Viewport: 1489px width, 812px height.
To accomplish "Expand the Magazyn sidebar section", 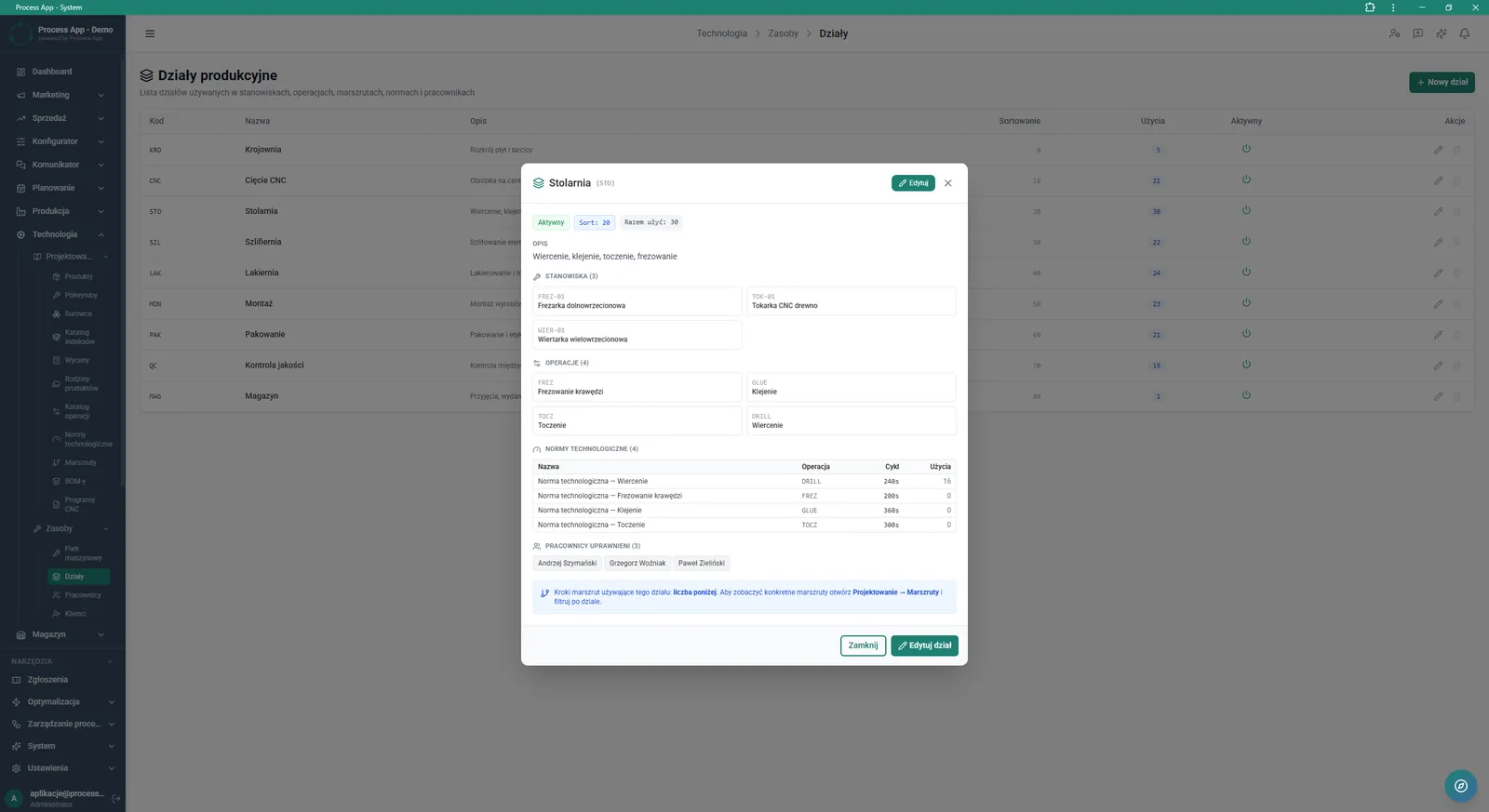I will (62, 634).
